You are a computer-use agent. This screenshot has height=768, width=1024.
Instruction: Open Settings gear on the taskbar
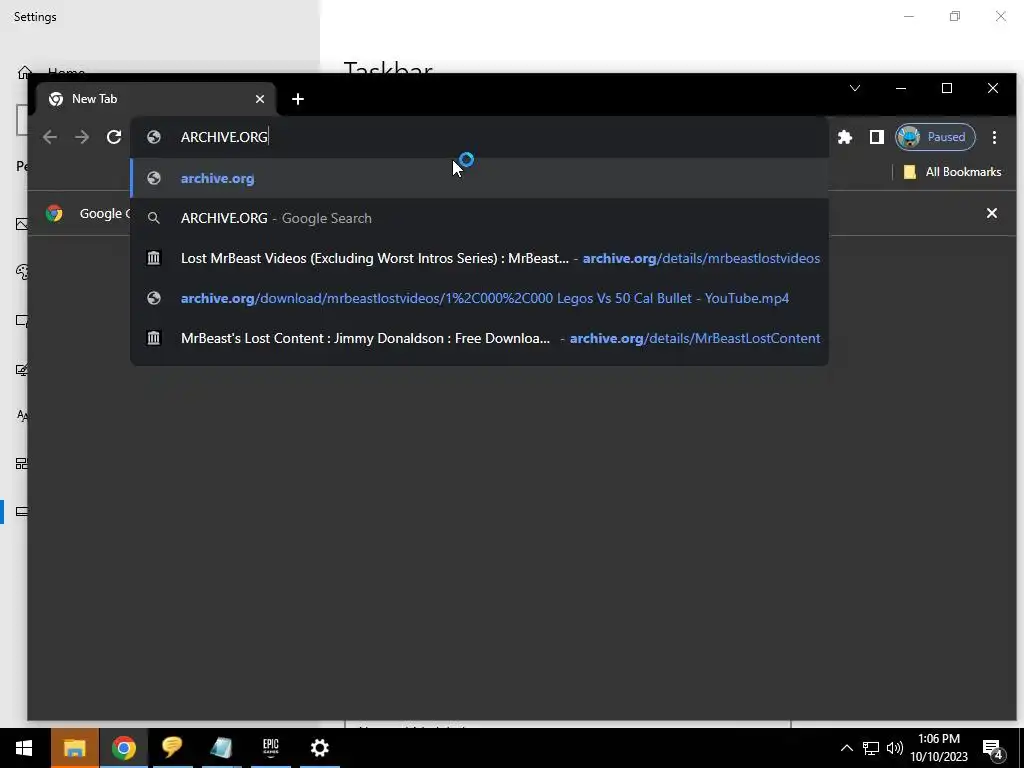(x=319, y=748)
